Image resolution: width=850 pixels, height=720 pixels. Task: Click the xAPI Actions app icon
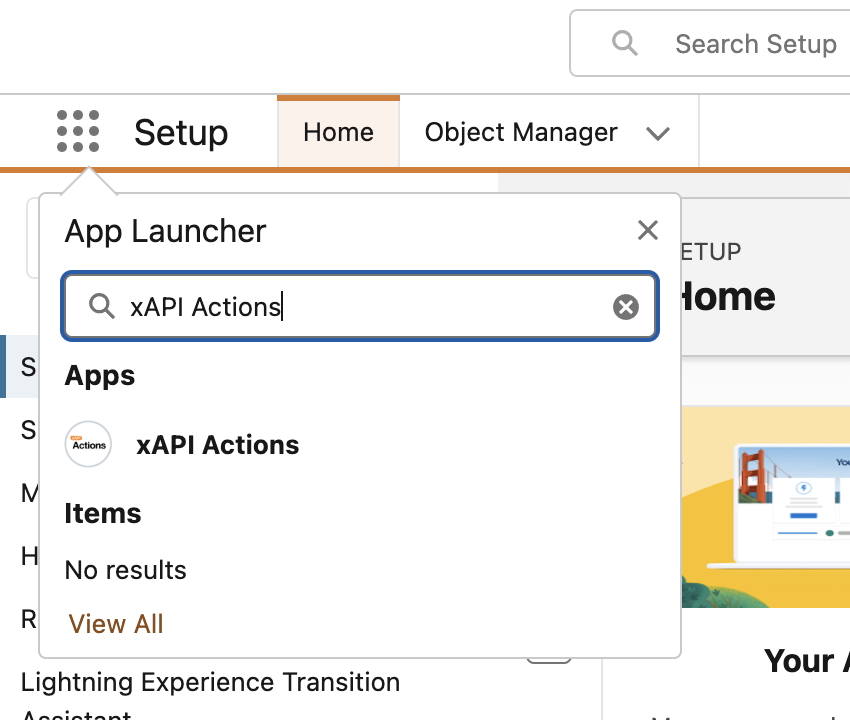88,444
